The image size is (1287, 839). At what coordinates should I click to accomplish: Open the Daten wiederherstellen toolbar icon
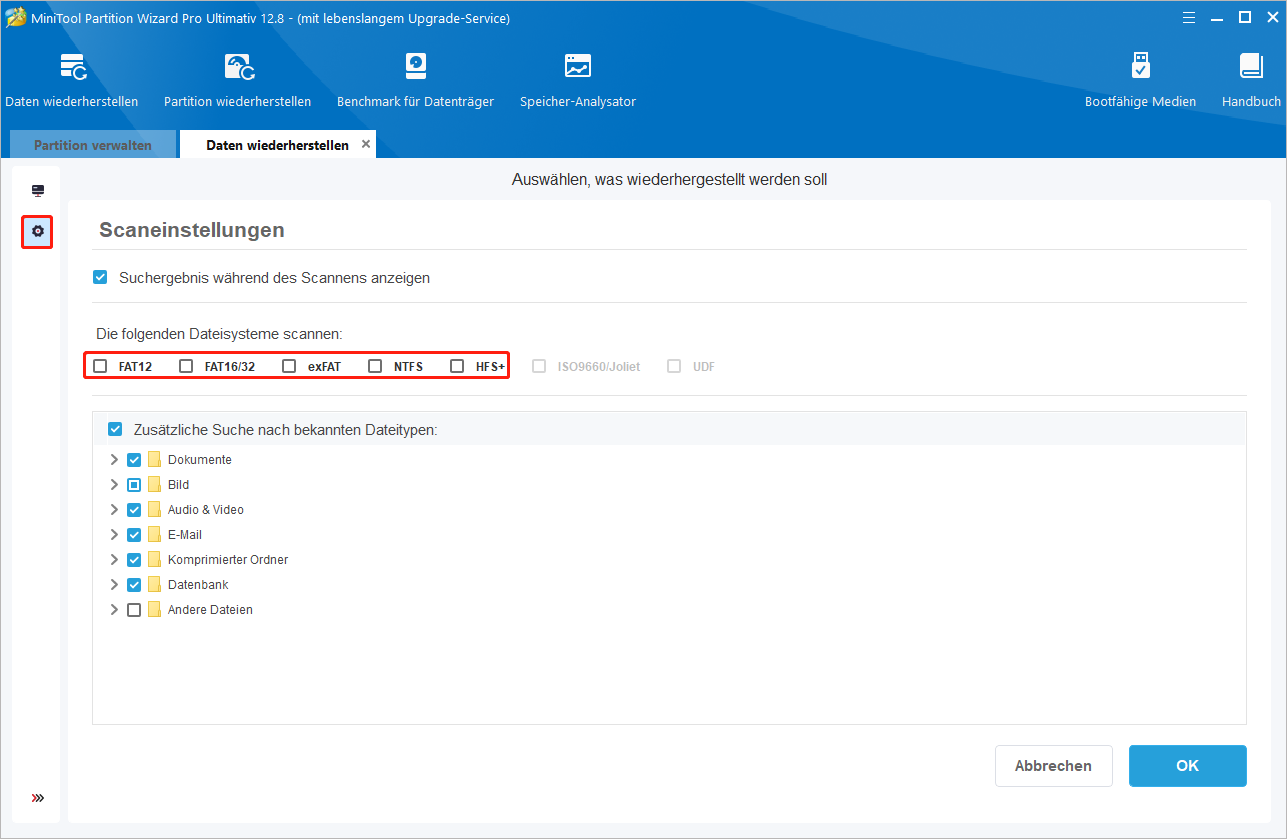(72, 68)
